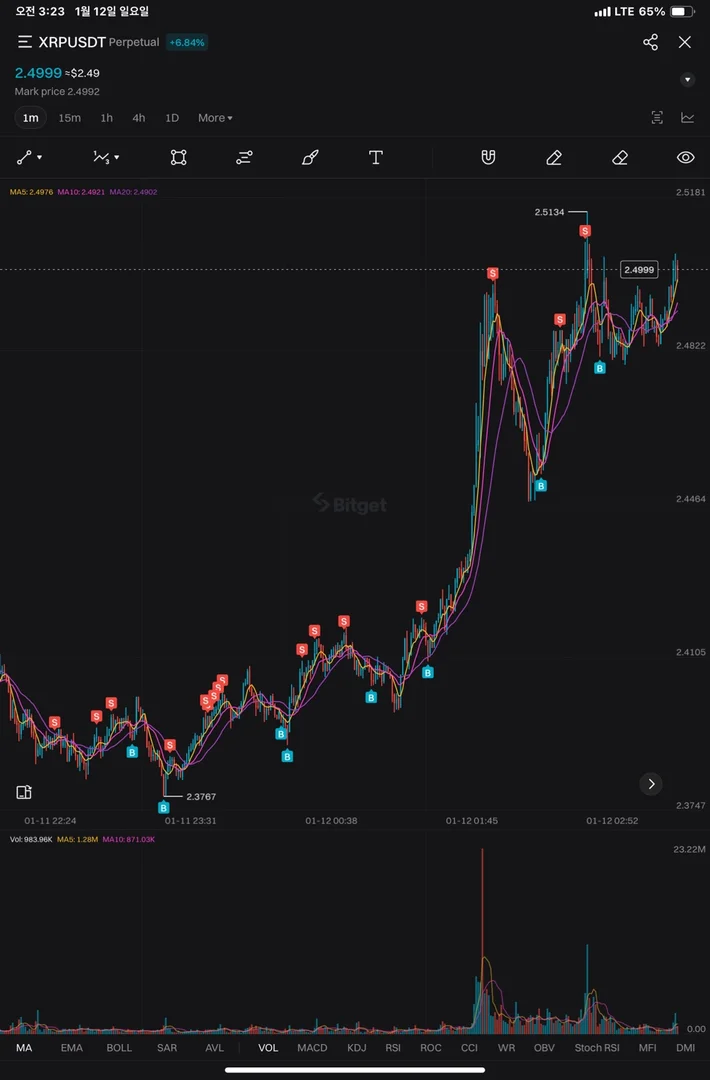Tap the Stoch RSI indicator
710x1080 pixels.
click(595, 1048)
